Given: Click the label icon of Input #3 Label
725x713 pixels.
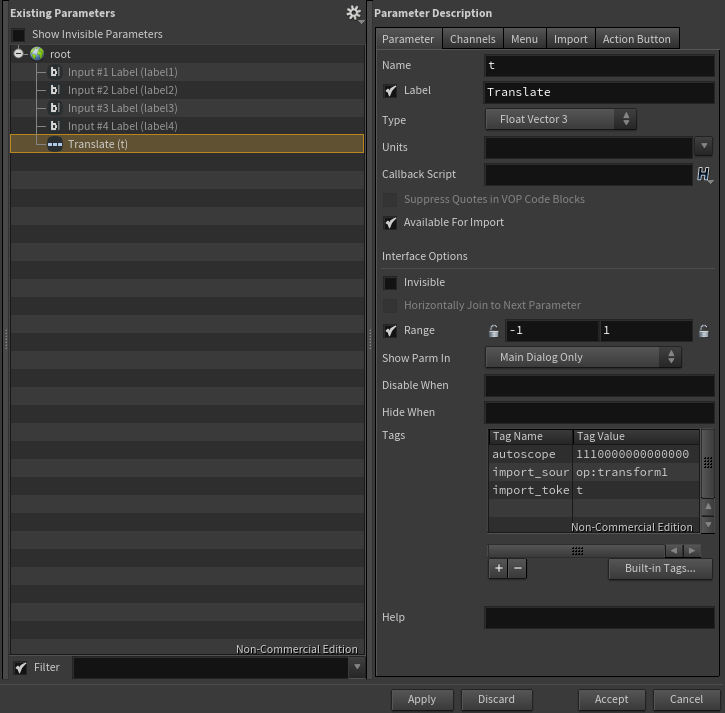Looking at the screenshot, I should click(55, 108).
